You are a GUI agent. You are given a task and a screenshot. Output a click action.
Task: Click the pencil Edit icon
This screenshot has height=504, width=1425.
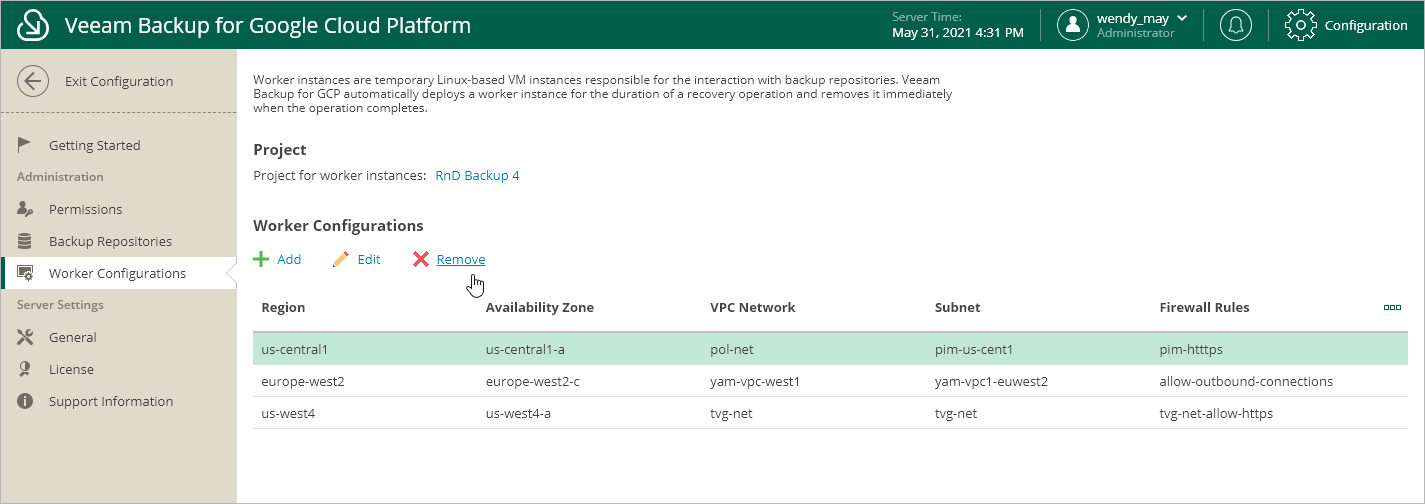tap(341, 259)
